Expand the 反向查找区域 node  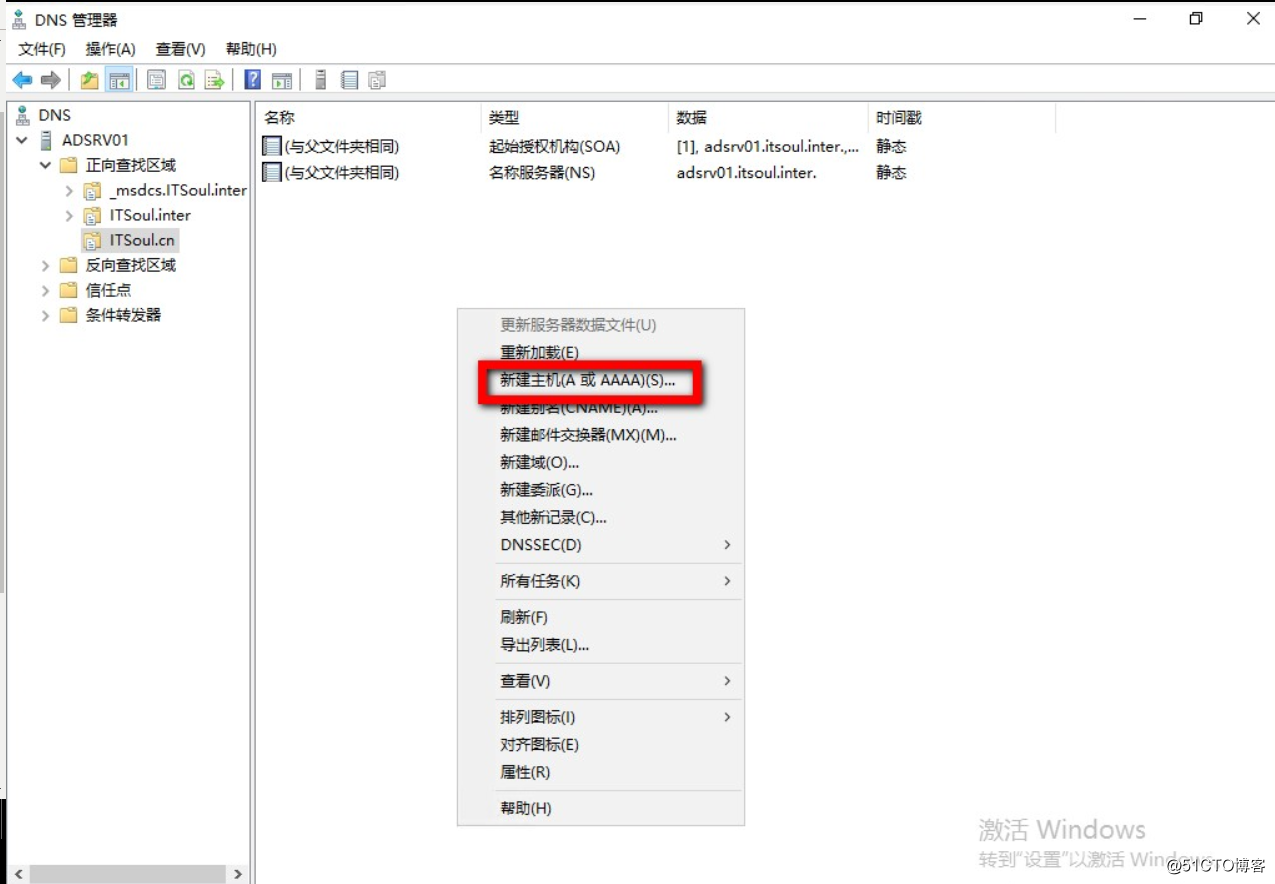(x=46, y=265)
